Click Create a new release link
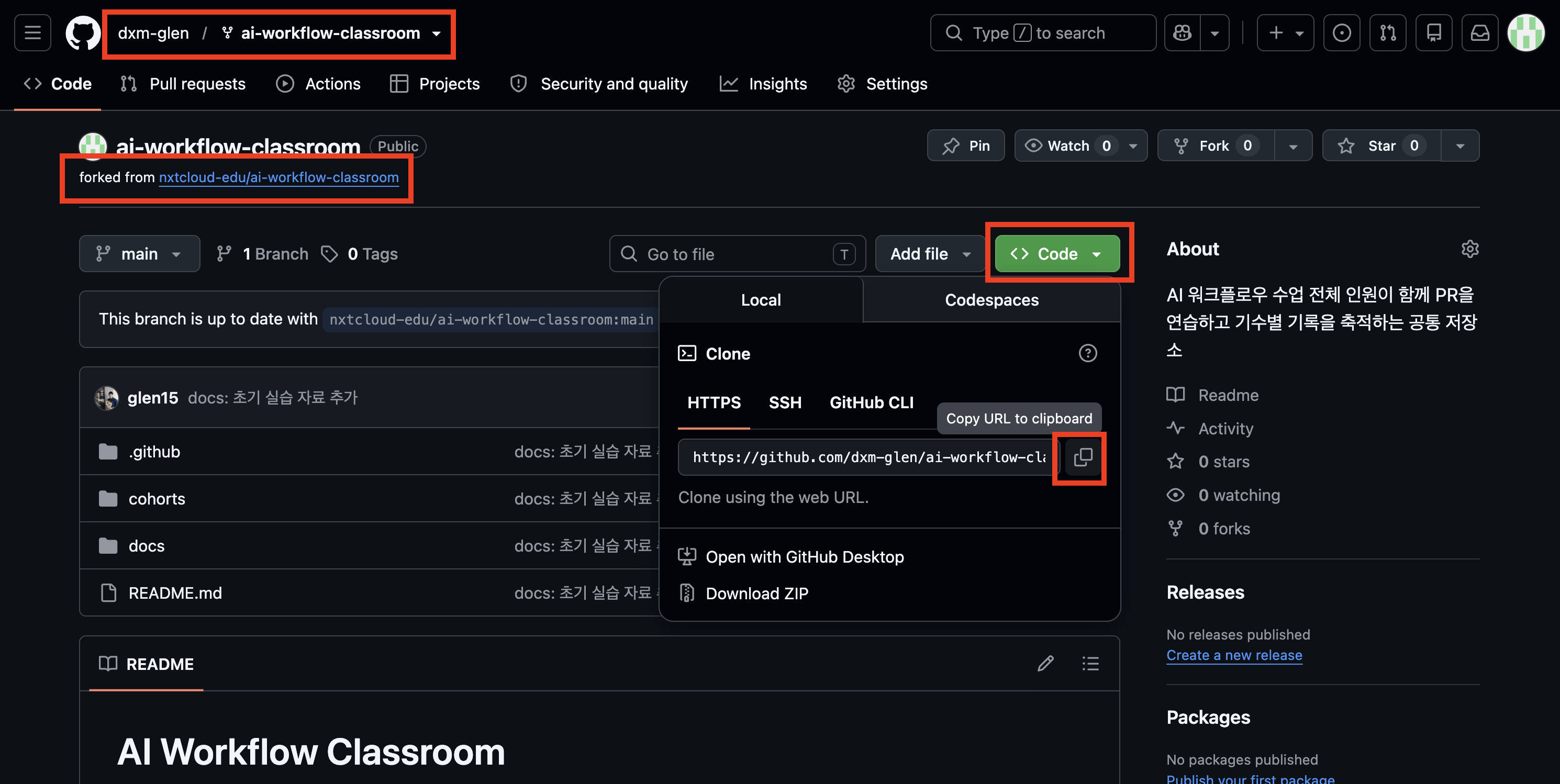1560x784 pixels. pos(1234,655)
